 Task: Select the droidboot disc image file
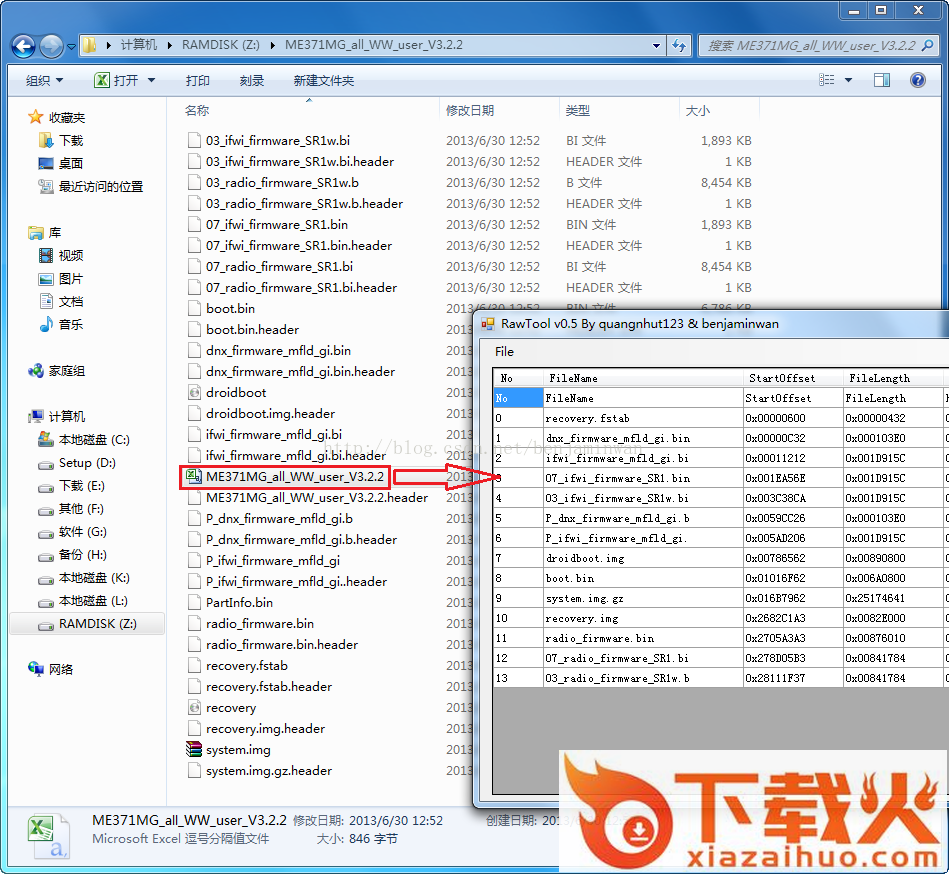coord(237,393)
